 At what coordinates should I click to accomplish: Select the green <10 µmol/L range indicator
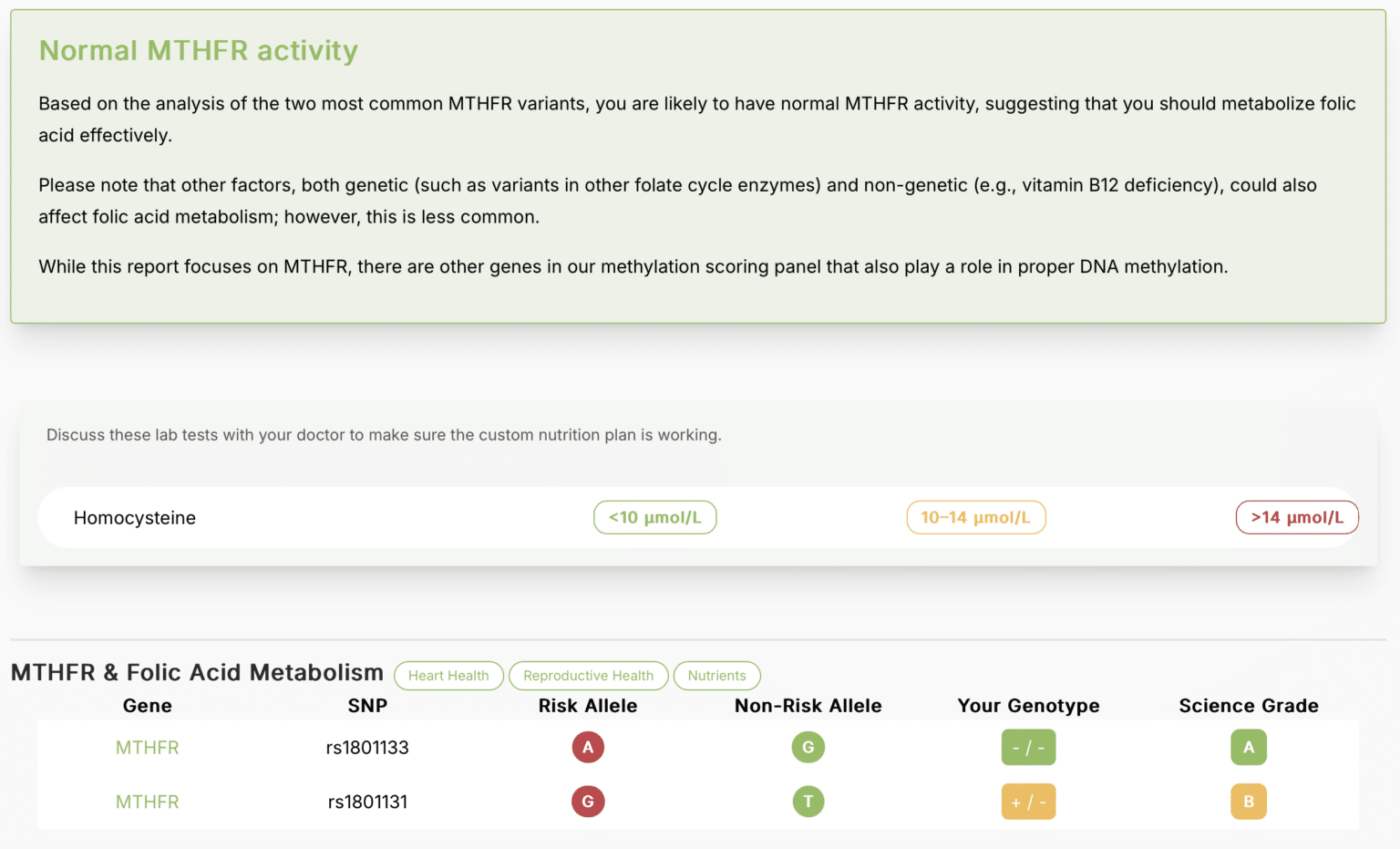[x=654, y=517]
